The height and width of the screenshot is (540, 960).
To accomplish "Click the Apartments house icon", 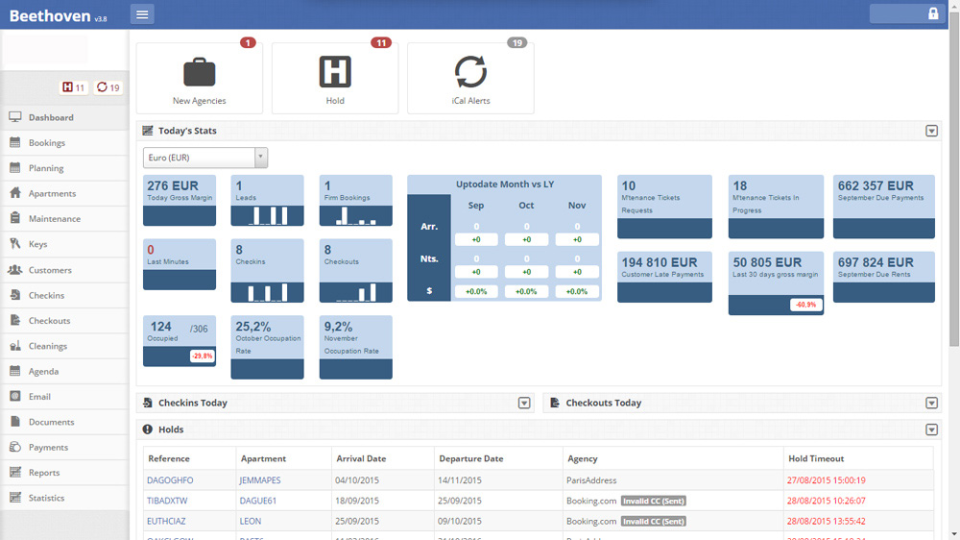I will (x=15, y=193).
